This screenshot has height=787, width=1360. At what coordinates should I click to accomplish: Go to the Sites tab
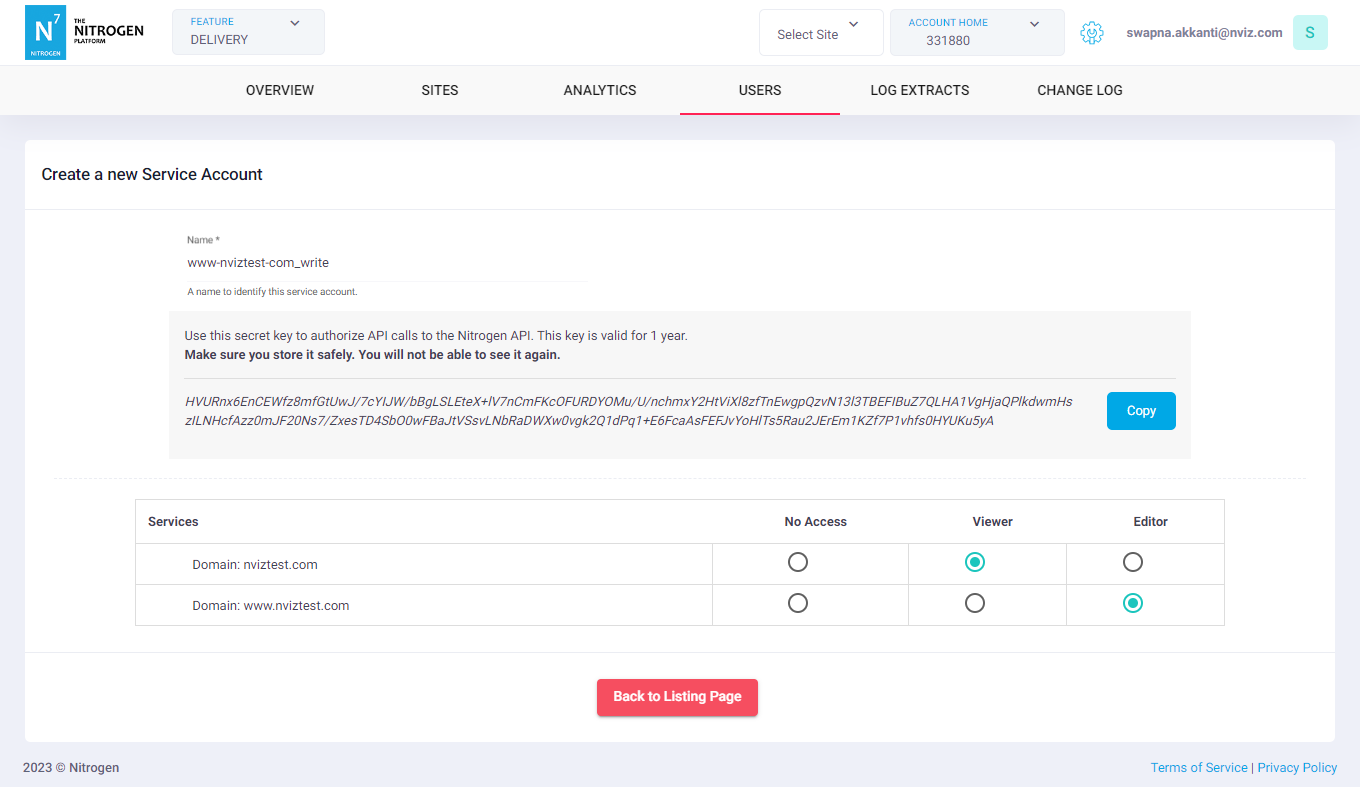pos(440,90)
